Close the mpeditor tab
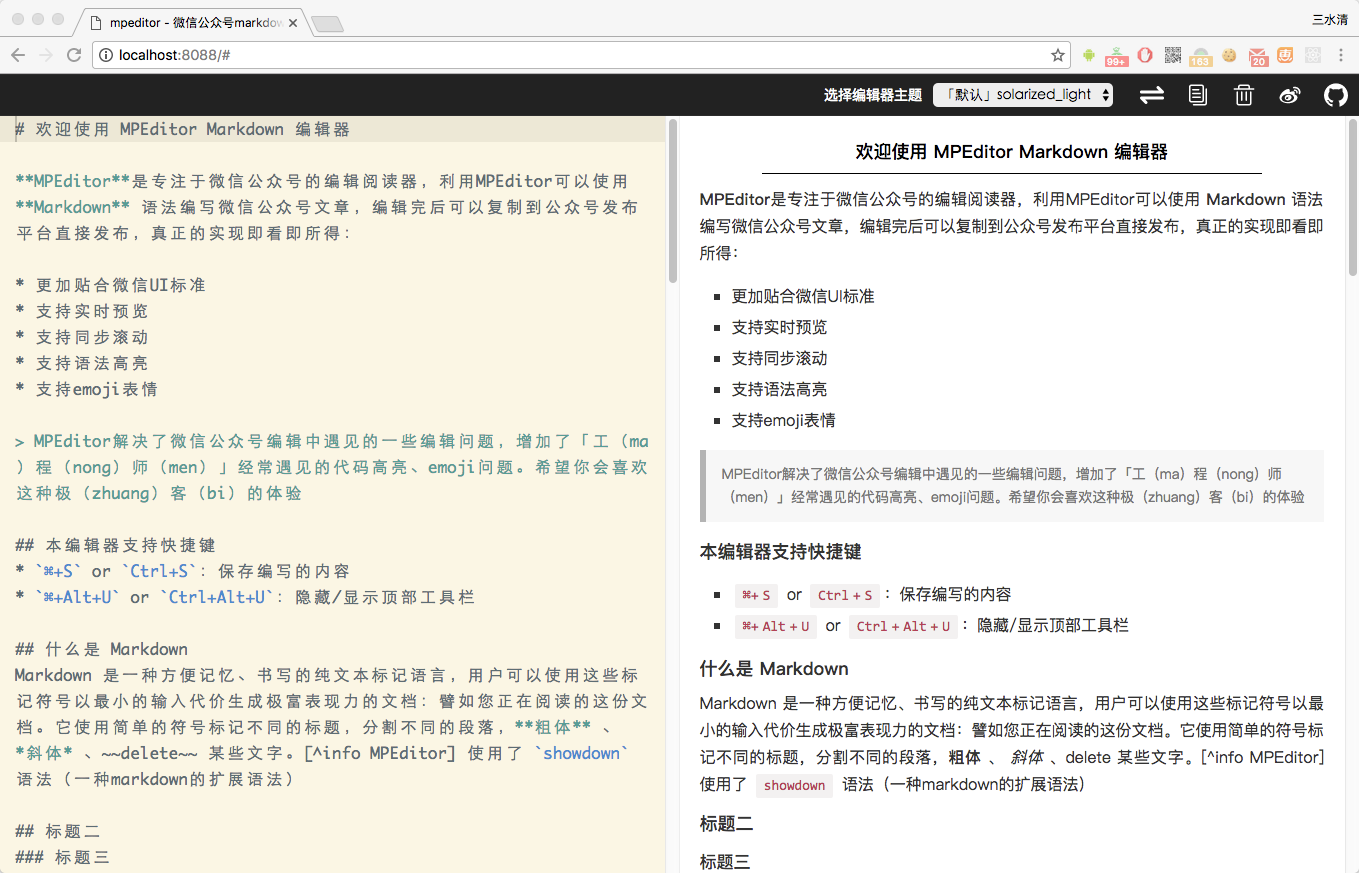 point(293,22)
